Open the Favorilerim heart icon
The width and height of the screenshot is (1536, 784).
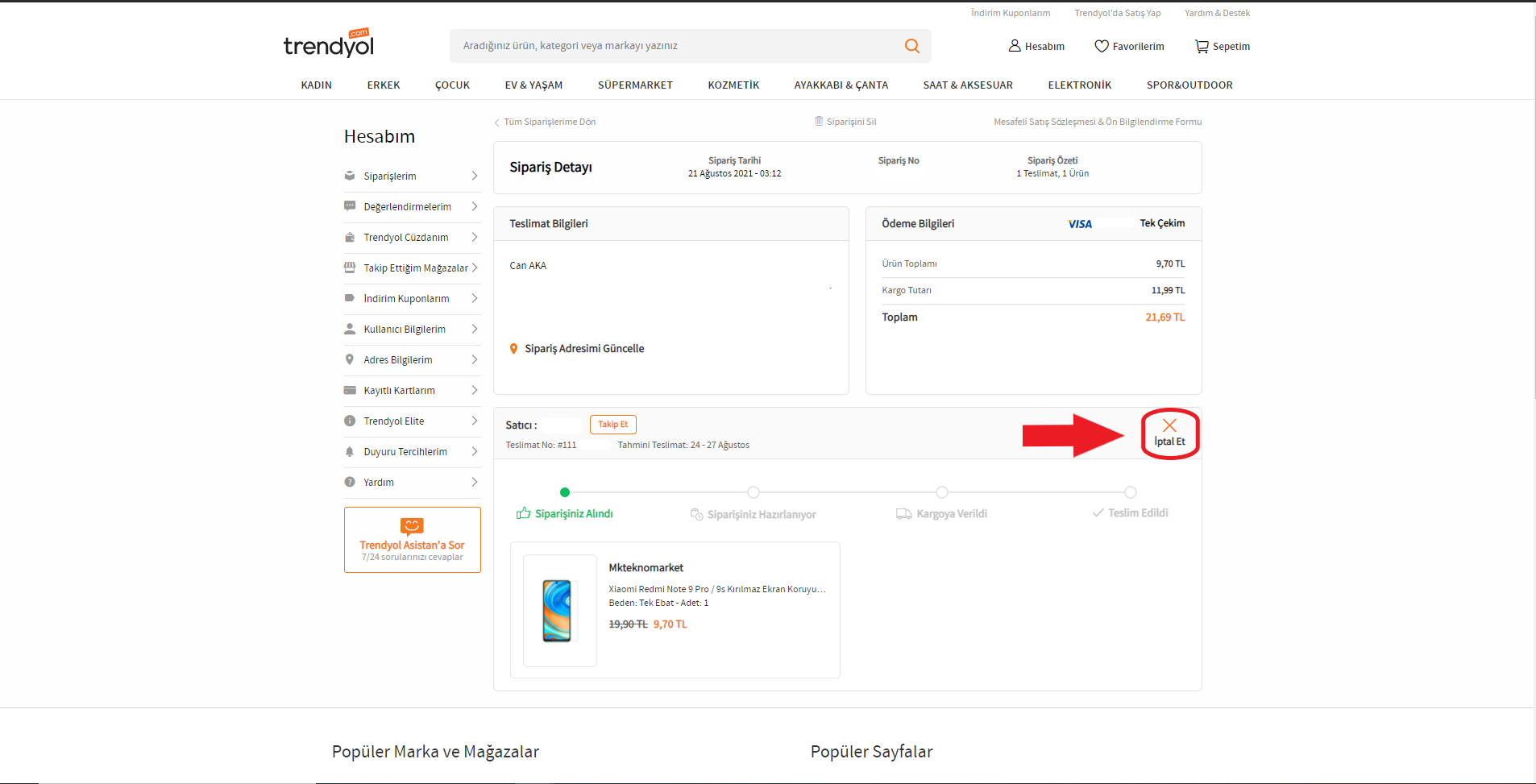click(1101, 46)
